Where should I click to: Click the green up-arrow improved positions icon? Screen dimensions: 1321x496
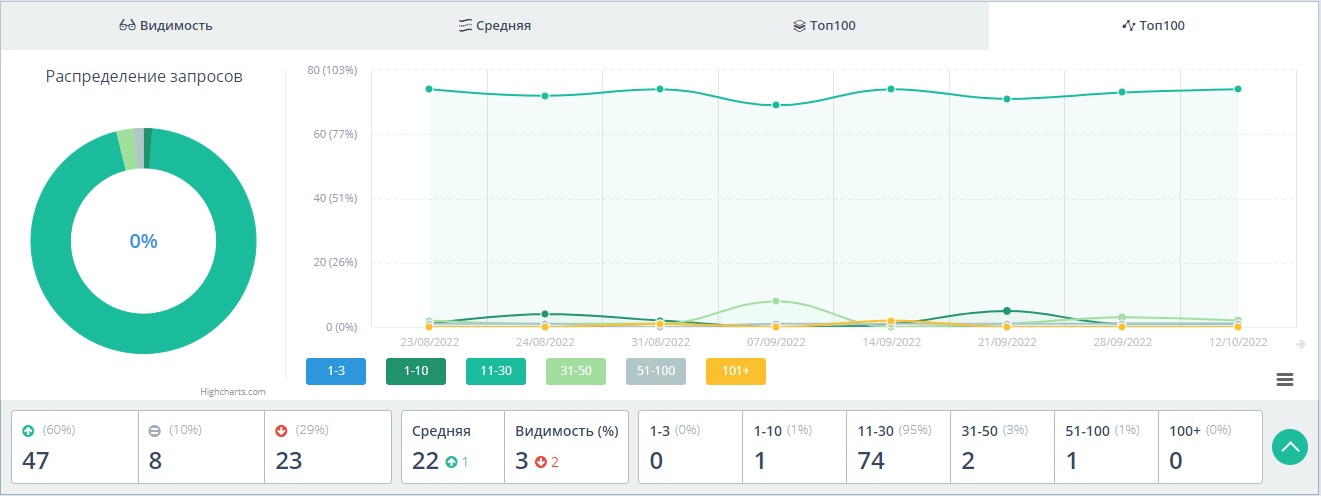(x=28, y=431)
